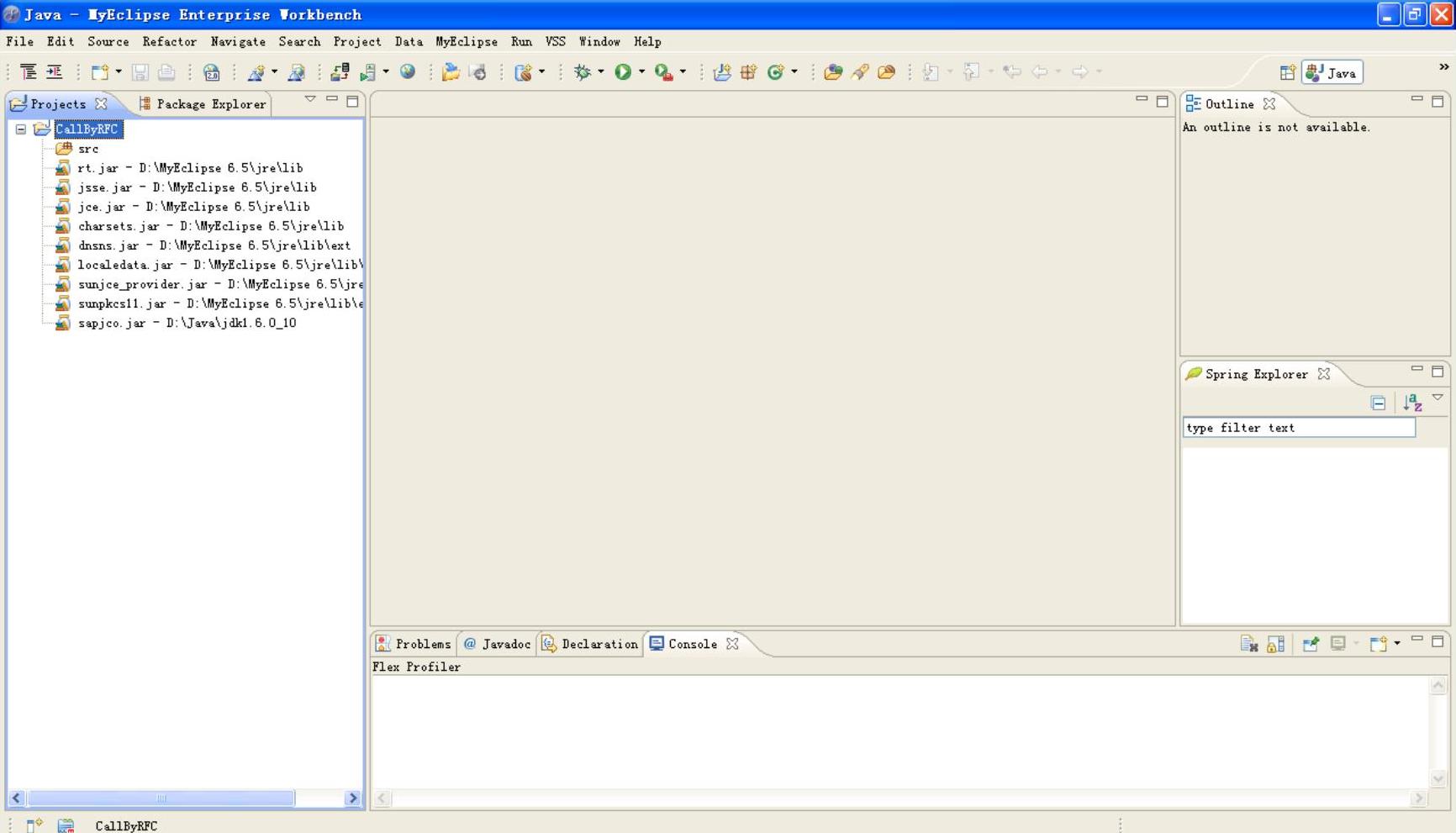Switch to the Javadoc tab
Screen dimensions: 1456x833
coord(498,644)
